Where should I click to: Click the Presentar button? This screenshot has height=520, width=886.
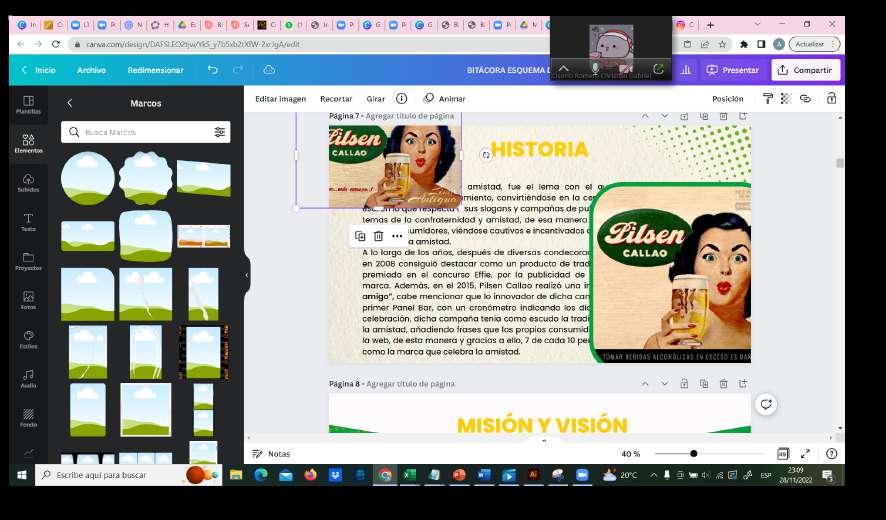click(x=733, y=70)
